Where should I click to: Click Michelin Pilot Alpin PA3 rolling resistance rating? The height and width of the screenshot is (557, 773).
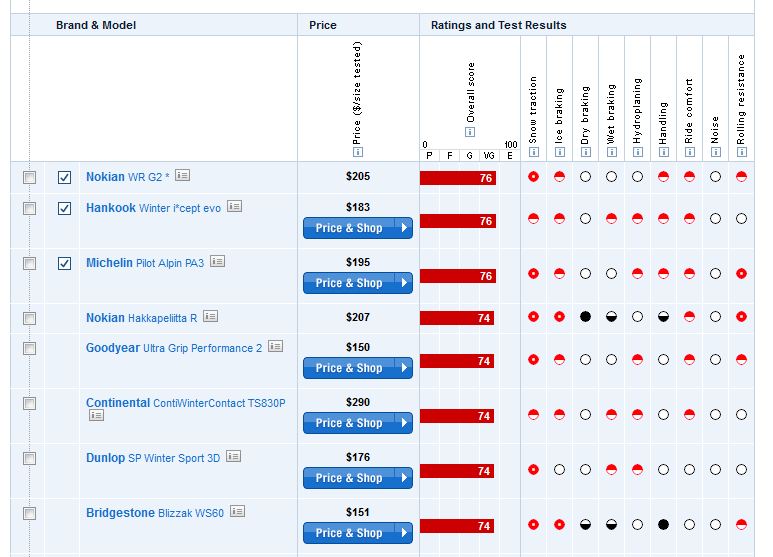tap(741, 274)
